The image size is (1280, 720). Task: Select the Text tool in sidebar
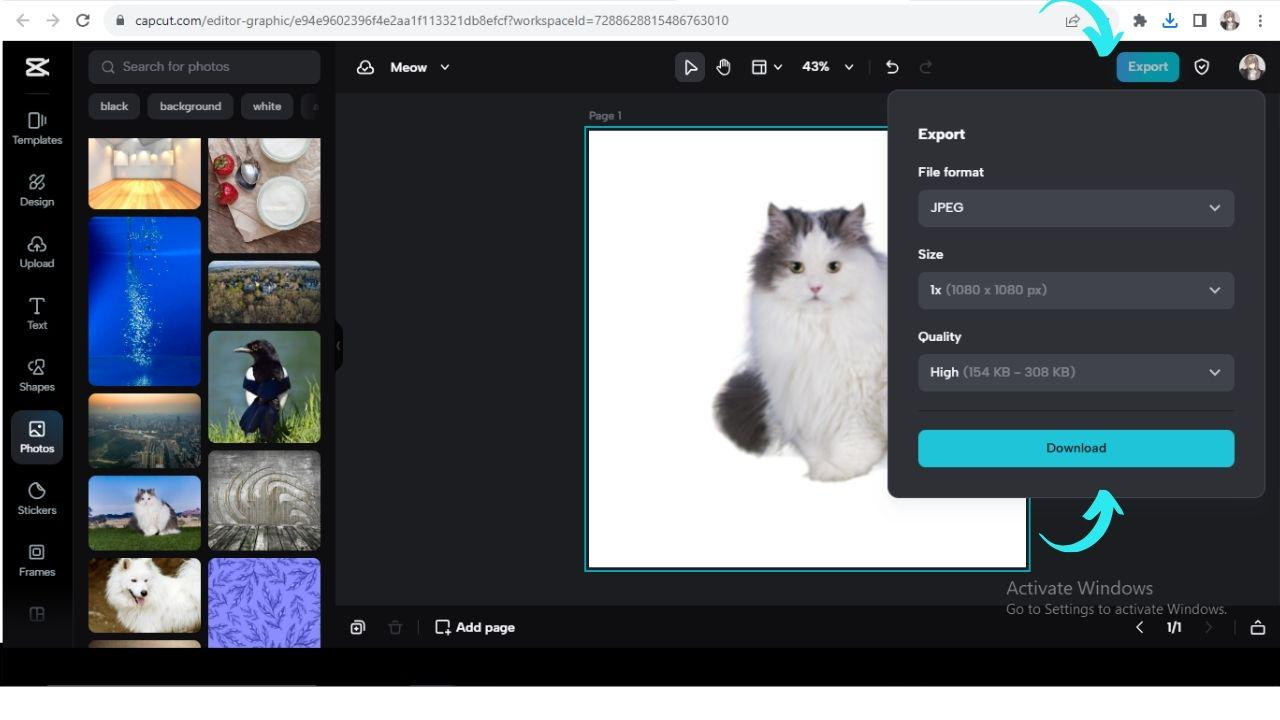pyautogui.click(x=37, y=314)
